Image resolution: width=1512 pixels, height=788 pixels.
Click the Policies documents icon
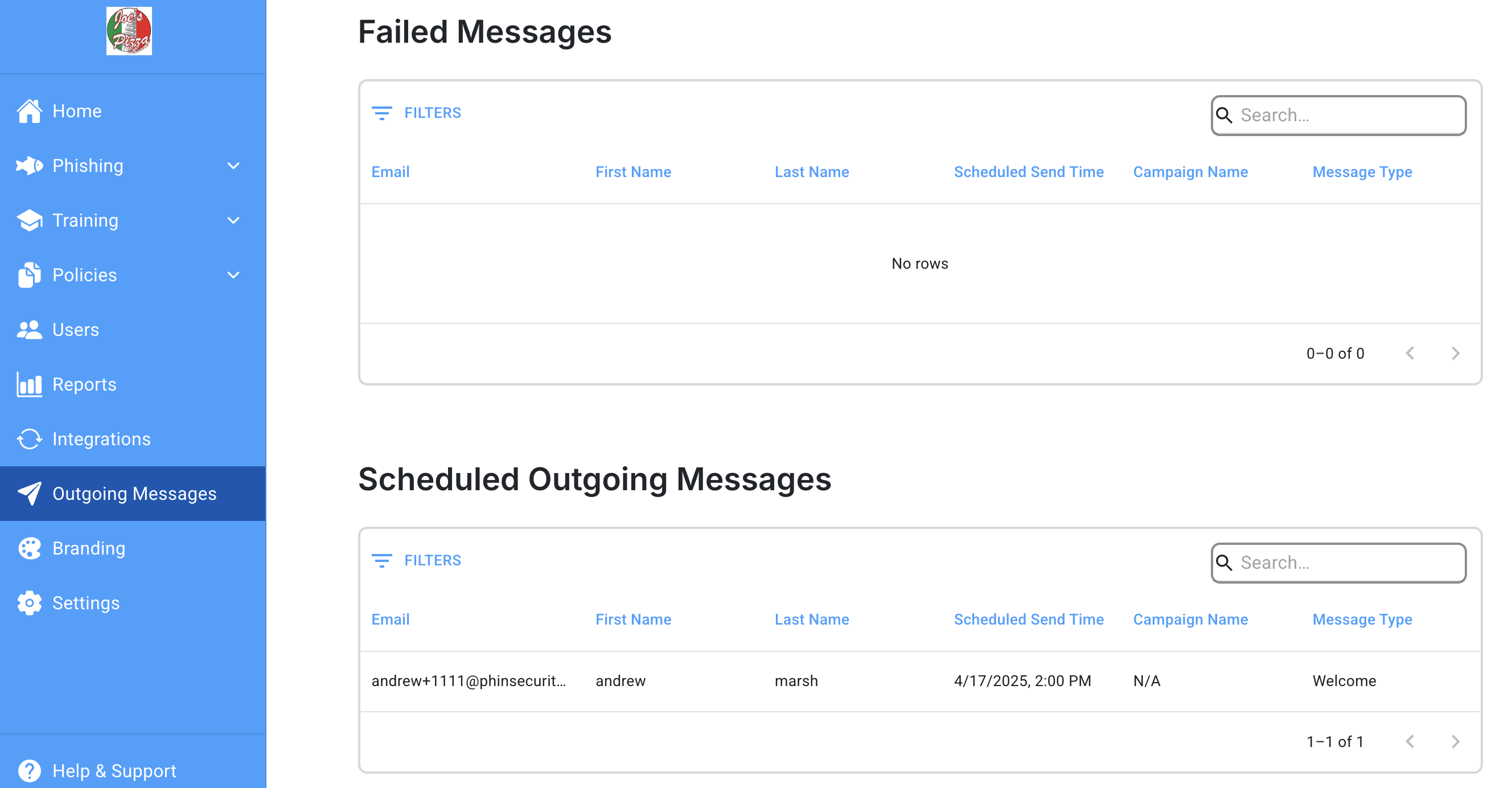(30, 275)
